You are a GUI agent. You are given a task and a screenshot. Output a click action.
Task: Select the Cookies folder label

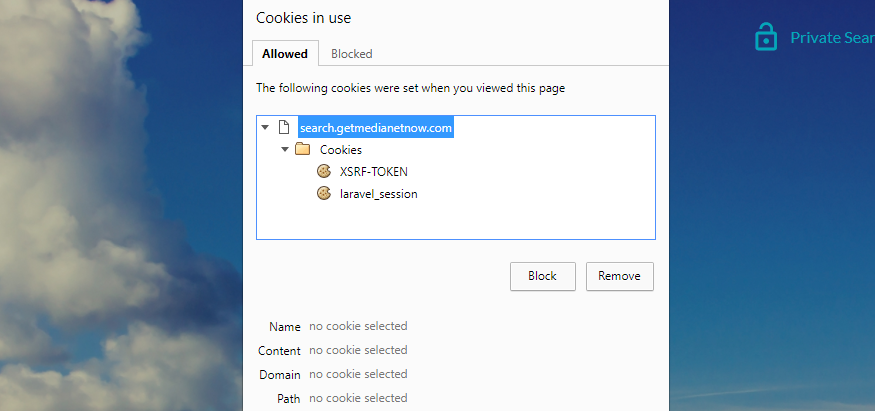[x=340, y=150]
